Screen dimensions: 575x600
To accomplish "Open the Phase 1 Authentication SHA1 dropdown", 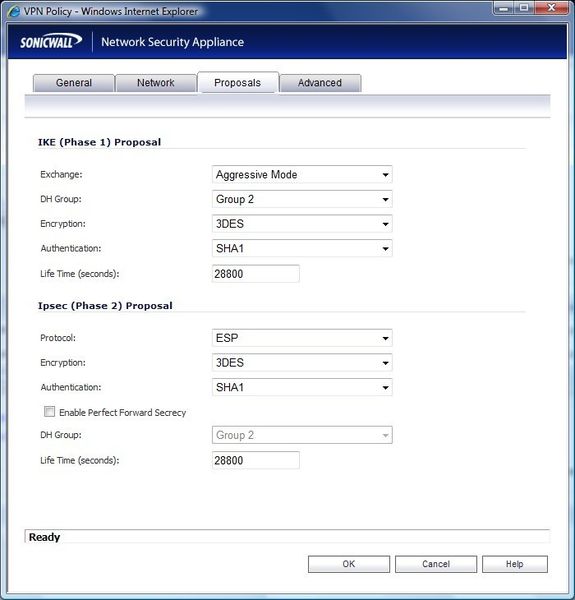I will coord(302,249).
